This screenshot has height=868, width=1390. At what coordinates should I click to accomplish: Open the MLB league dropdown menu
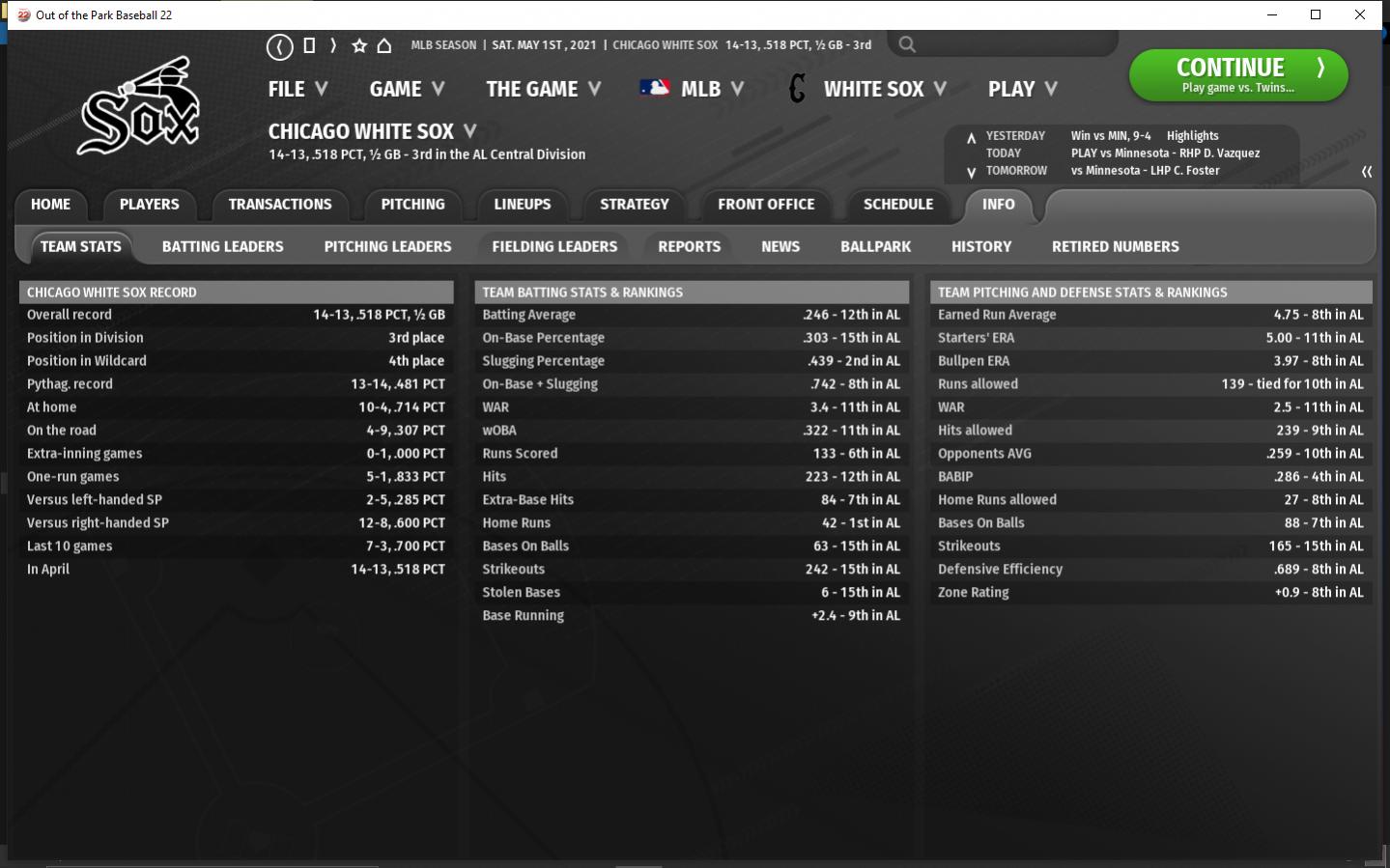pos(692,89)
